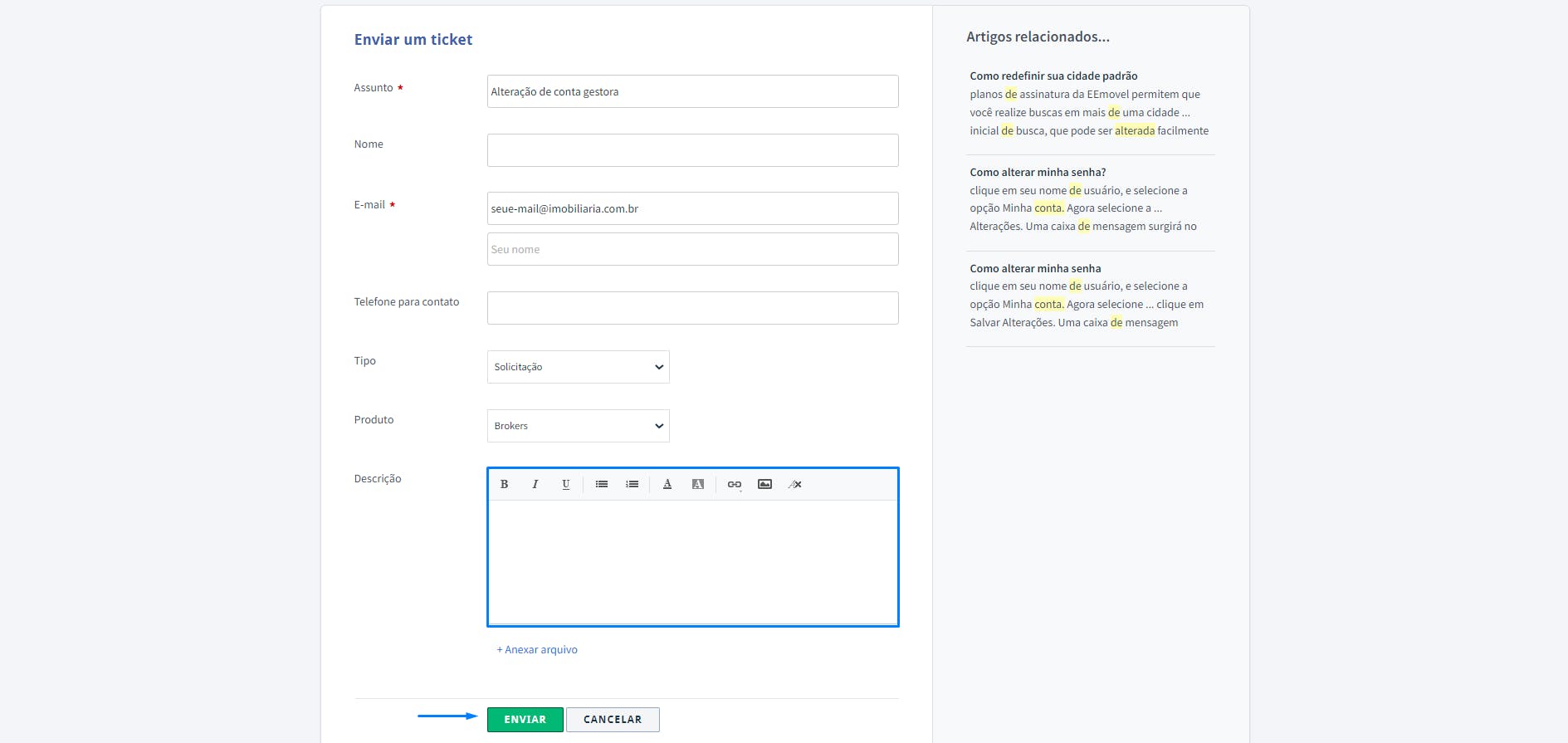Viewport: 1568px width, 743px height.
Task: Insert a numbered list
Action: point(633,484)
